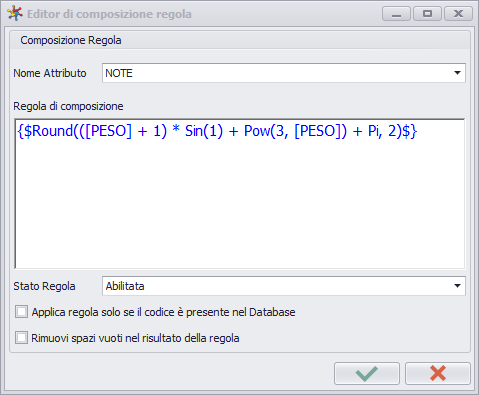Click the 'Stato Regola' label
Image resolution: width=479 pixels, height=395 pixels.
point(44,286)
